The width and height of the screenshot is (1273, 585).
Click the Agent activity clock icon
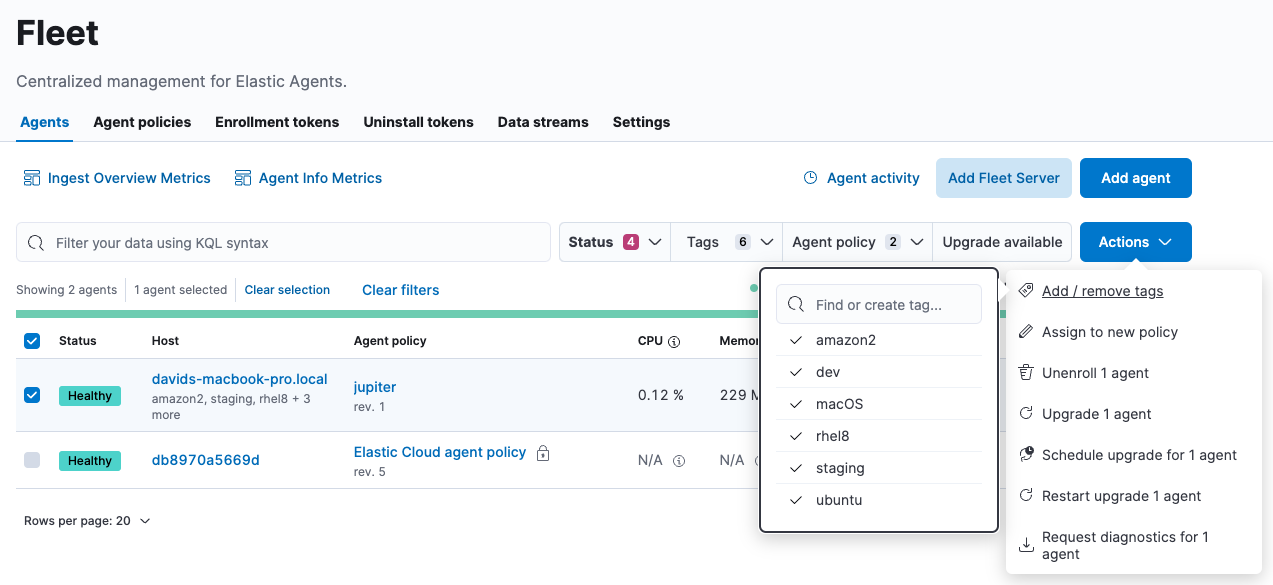click(x=811, y=178)
